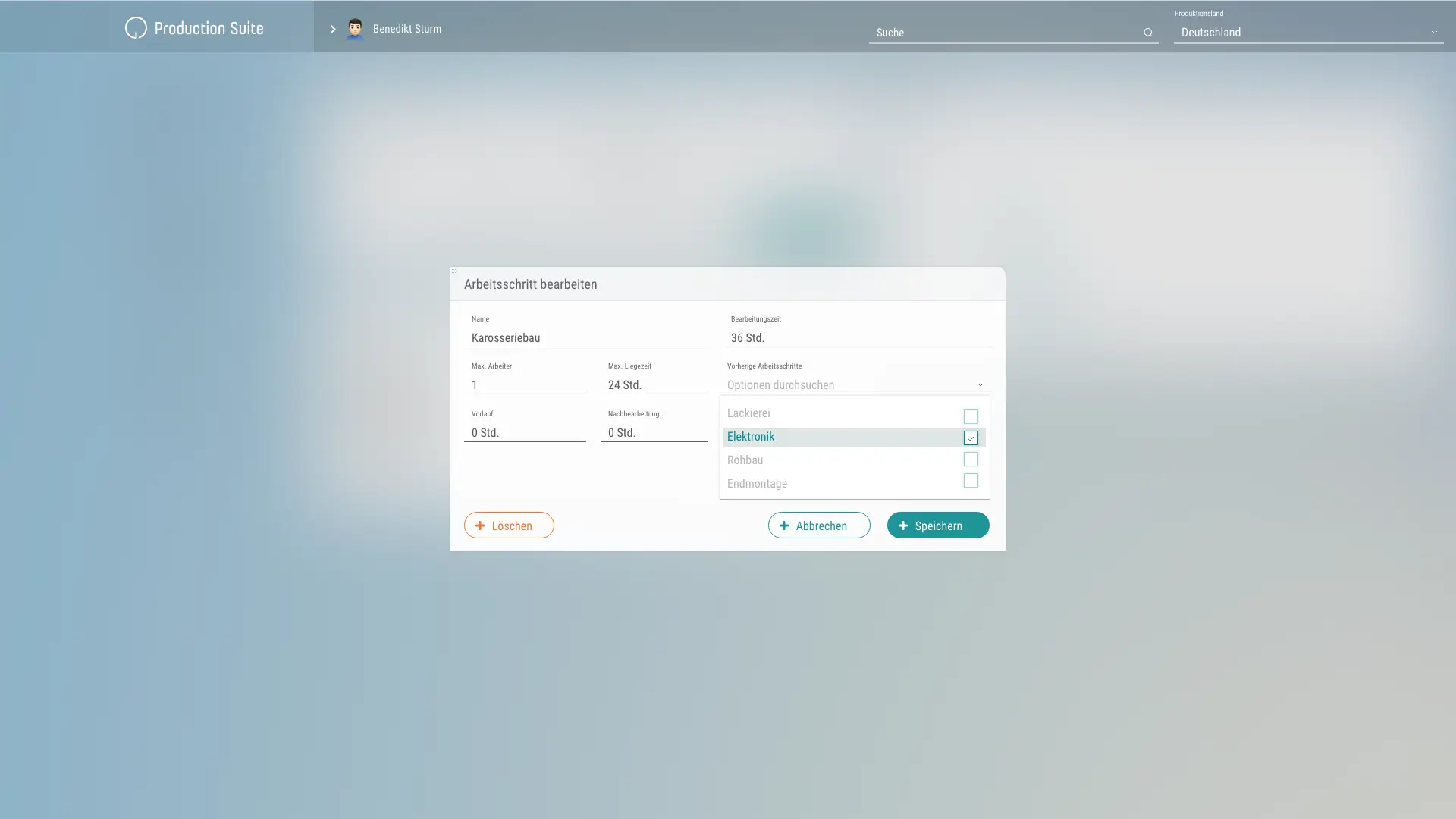Viewport: 1456px width, 819px height.
Task: Click the drag handle at the dialog corner
Action: 453,271
